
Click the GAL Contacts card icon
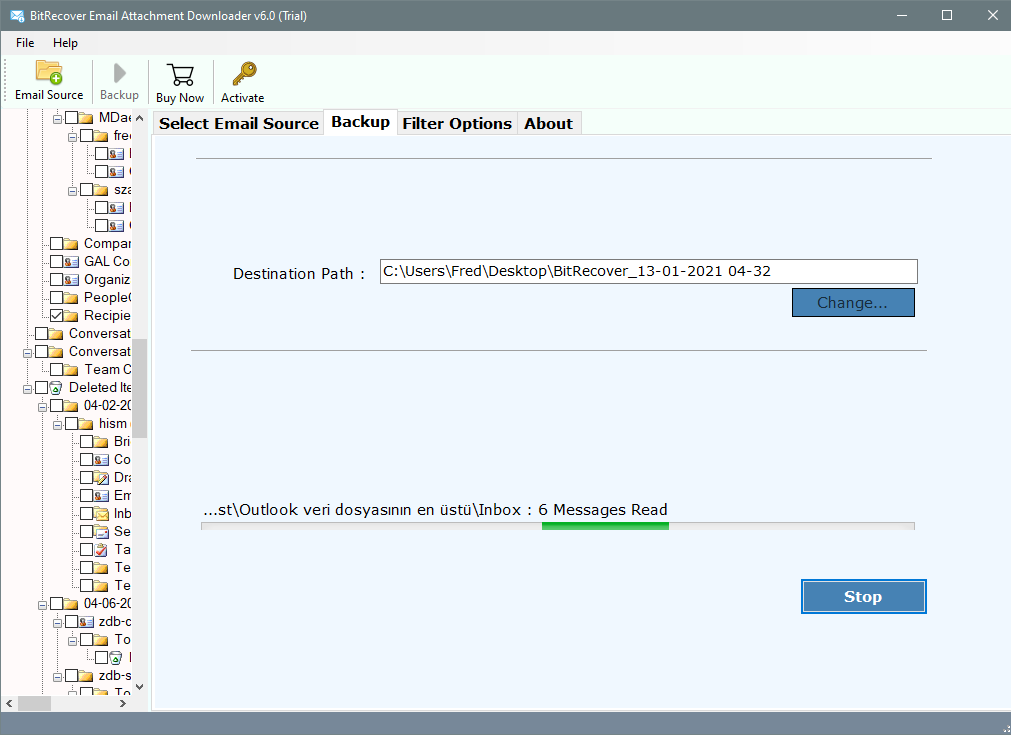coord(72,262)
